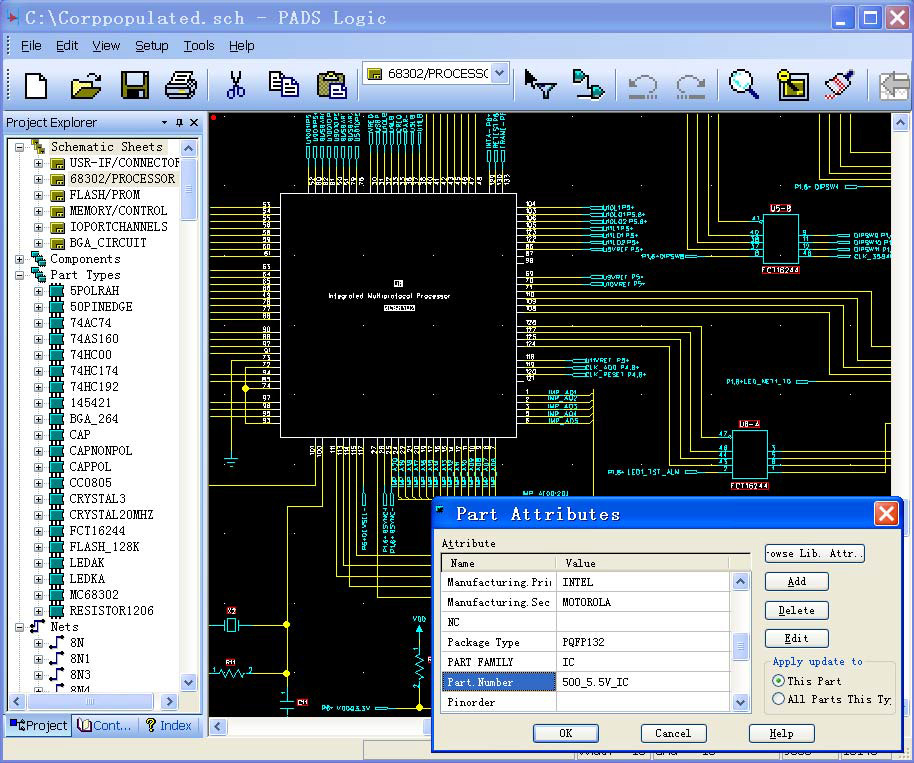This screenshot has height=763, width=914.
Task: Select the This Part radio button
Action: pyautogui.click(x=779, y=681)
